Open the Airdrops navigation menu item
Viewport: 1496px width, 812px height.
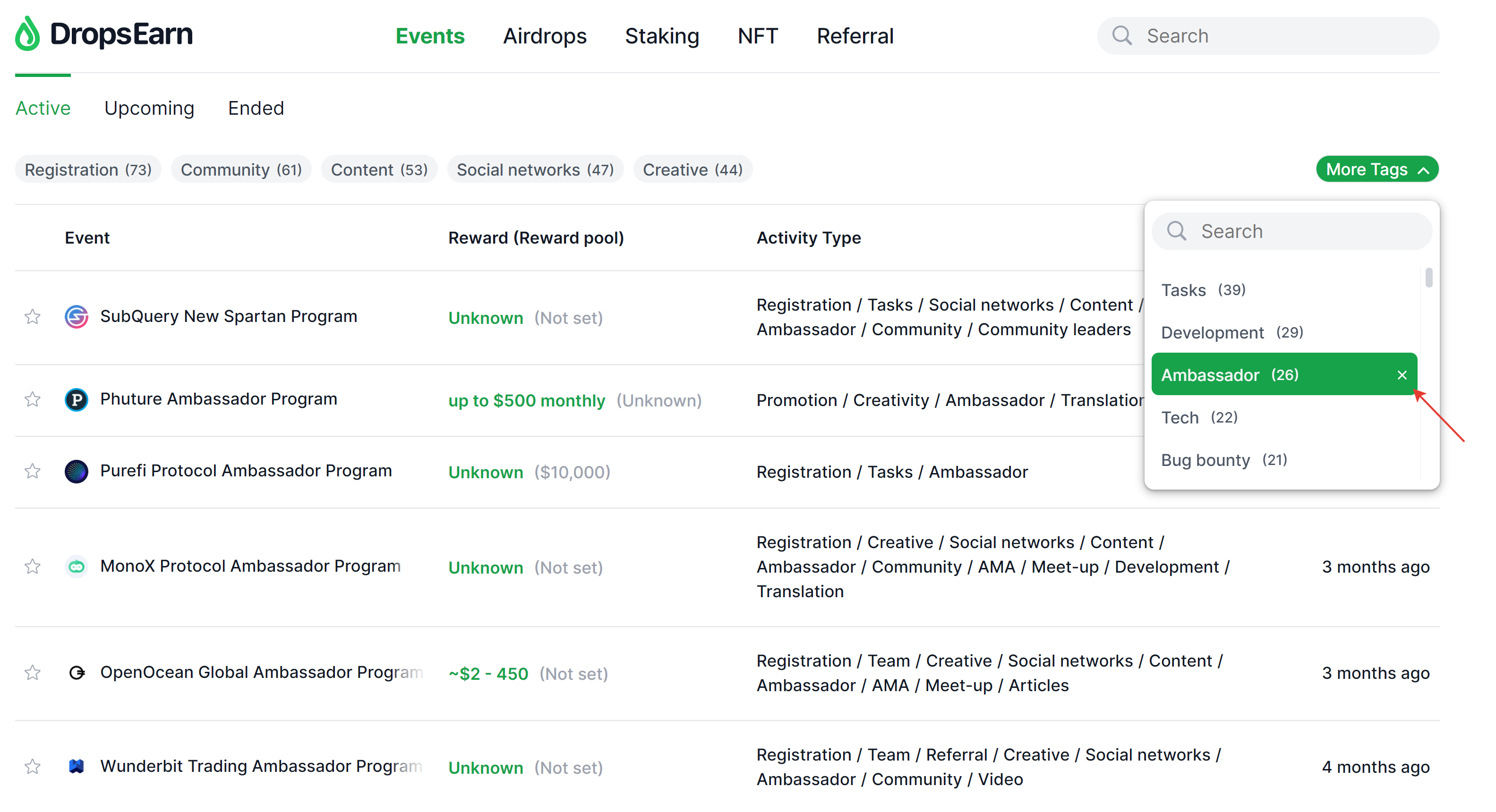545,36
